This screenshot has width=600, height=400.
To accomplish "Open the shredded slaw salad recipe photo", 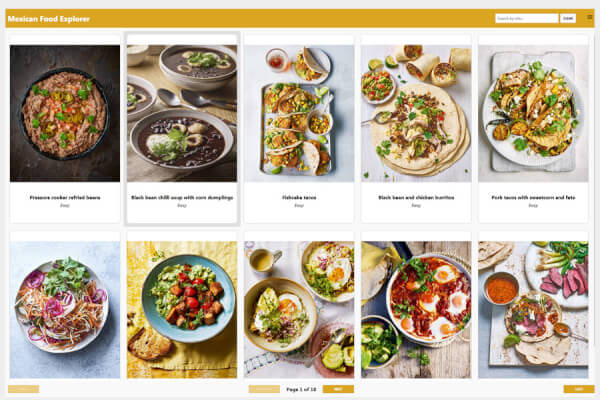I will coord(65,310).
